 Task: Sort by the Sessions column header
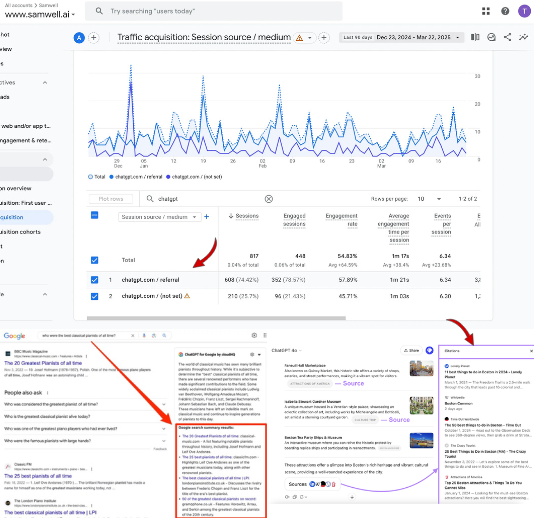[x=244, y=216]
